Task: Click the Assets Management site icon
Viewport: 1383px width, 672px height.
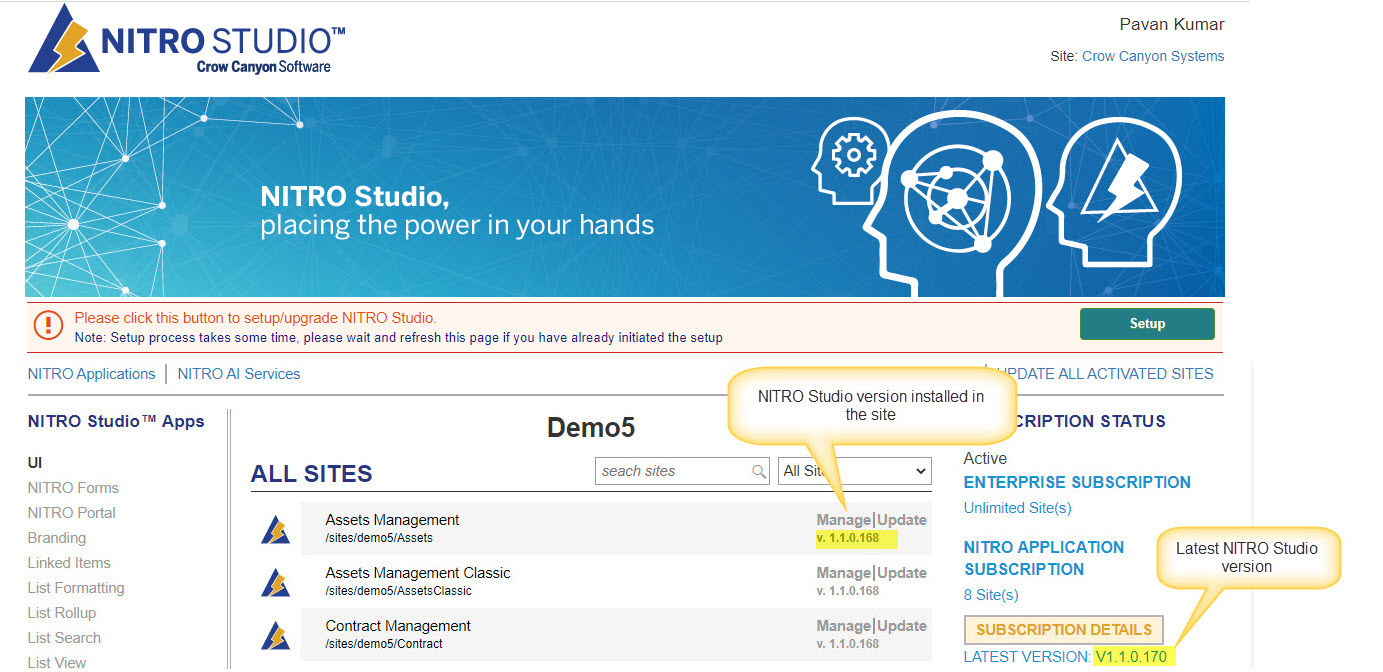Action: click(x=275, y=529)
